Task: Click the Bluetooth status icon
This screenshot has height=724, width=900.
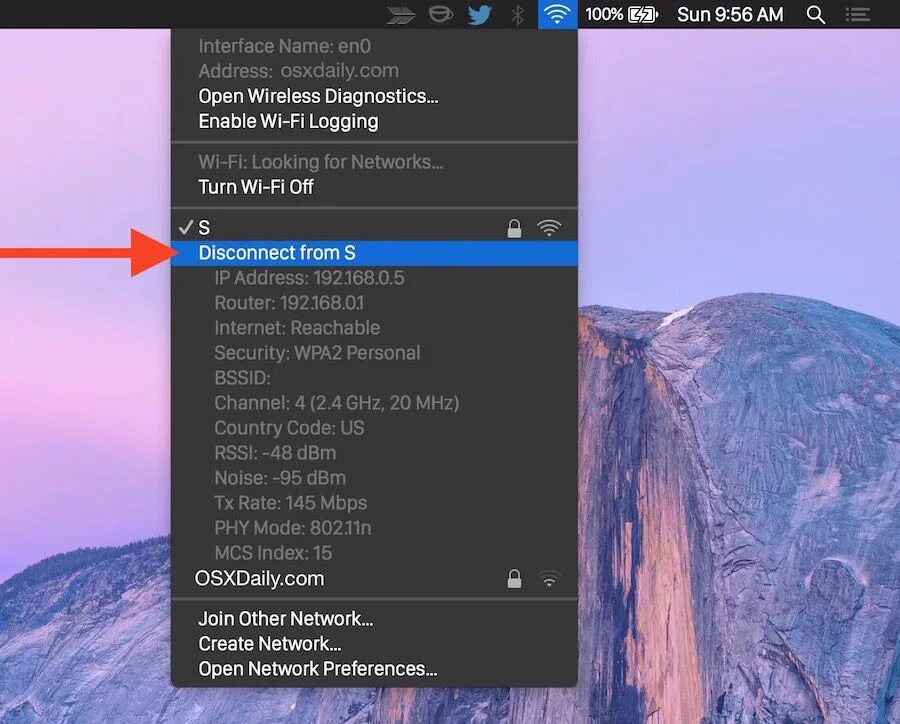Action: 517,14
